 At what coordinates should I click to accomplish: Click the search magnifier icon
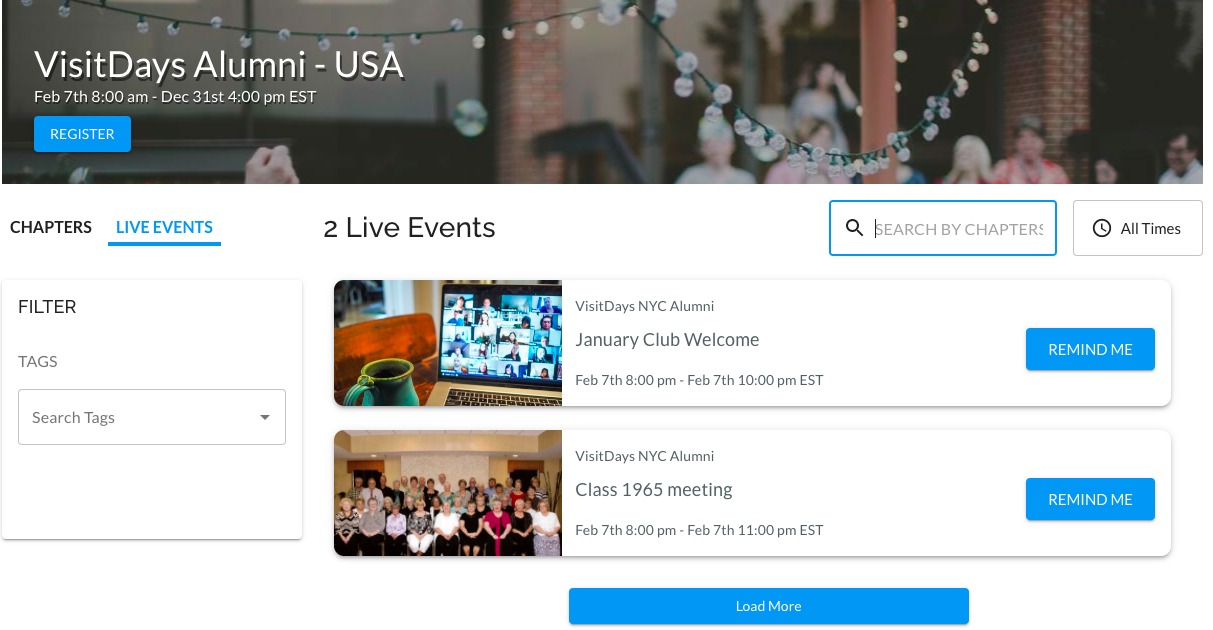(854, 228)
